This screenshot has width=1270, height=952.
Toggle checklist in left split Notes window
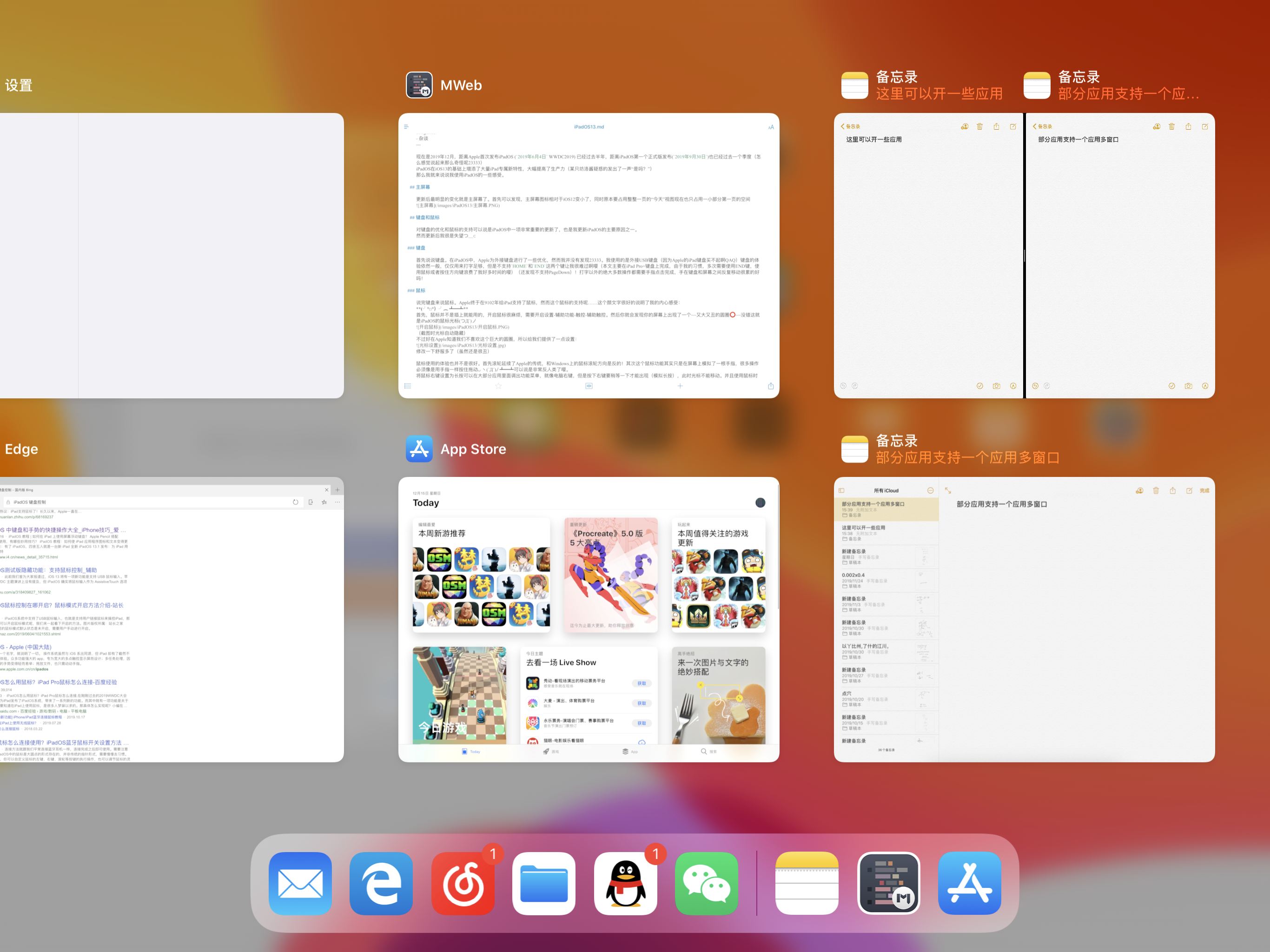pyautogui.click(x=979, y=386)
